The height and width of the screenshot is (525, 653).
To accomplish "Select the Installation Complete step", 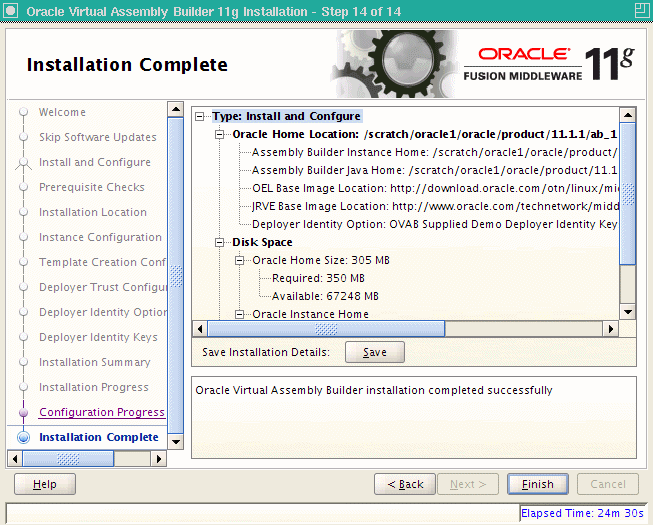I will point(99,437).
